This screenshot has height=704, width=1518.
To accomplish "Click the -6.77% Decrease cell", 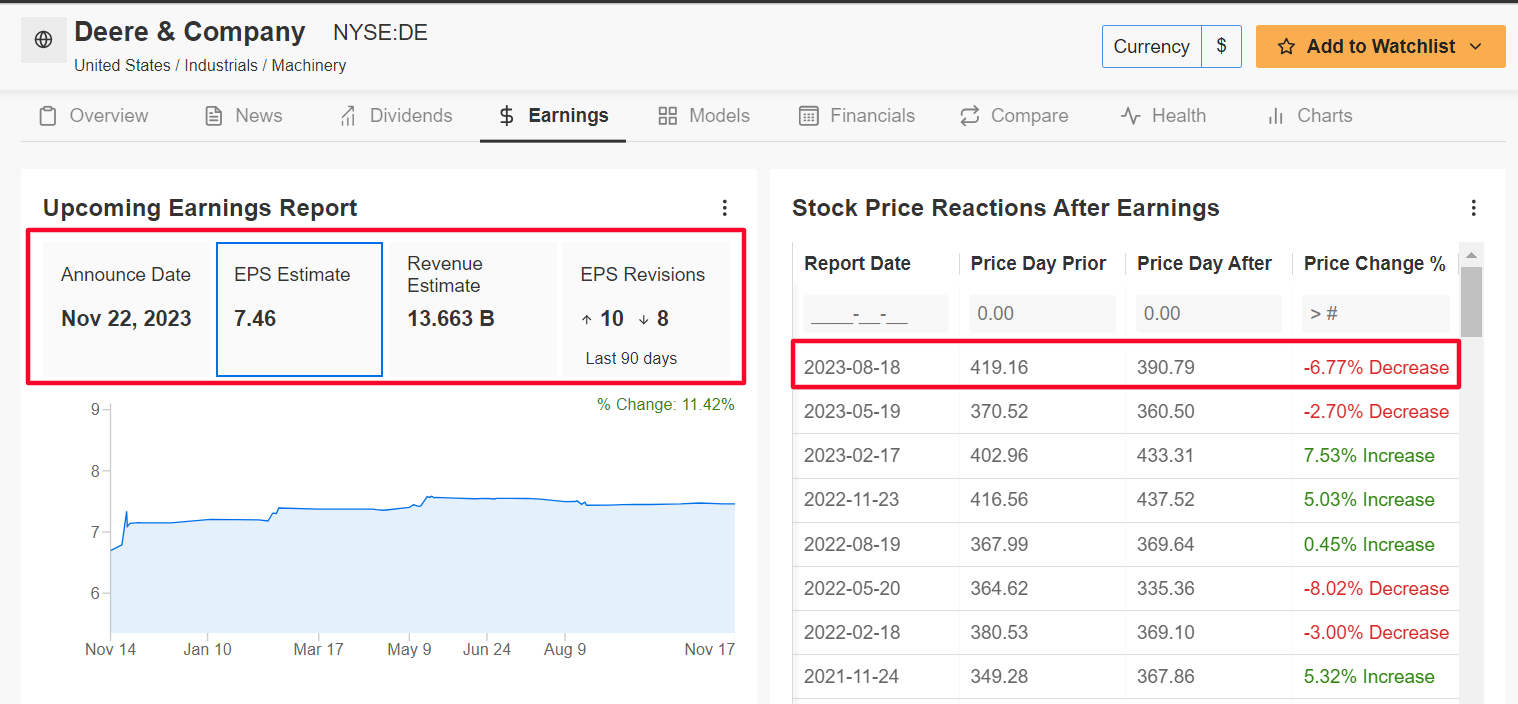I will (1376, 368).
